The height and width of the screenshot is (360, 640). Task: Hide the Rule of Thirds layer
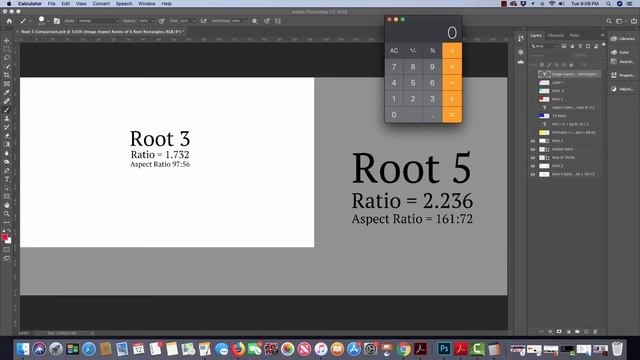pos(533,158)
